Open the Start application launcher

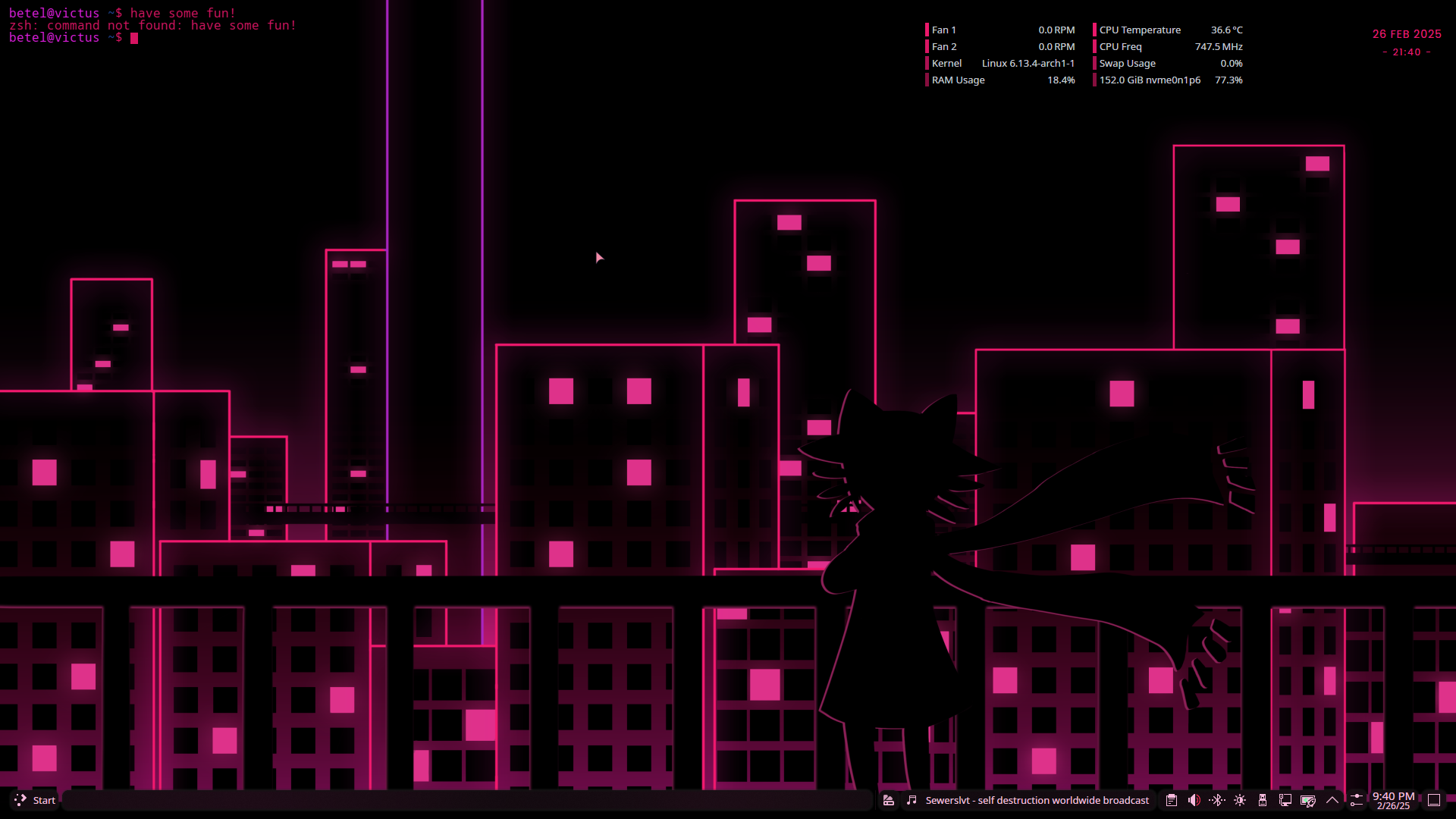click(35, 800)
